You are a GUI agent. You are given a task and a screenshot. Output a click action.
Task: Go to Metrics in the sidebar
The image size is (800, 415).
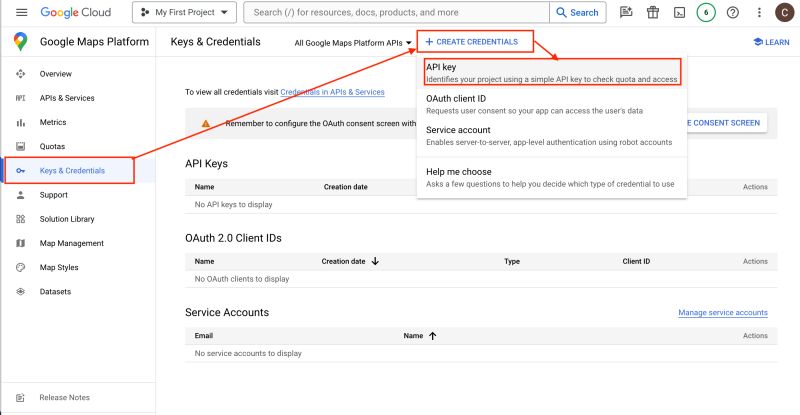(x=53, y=123)
